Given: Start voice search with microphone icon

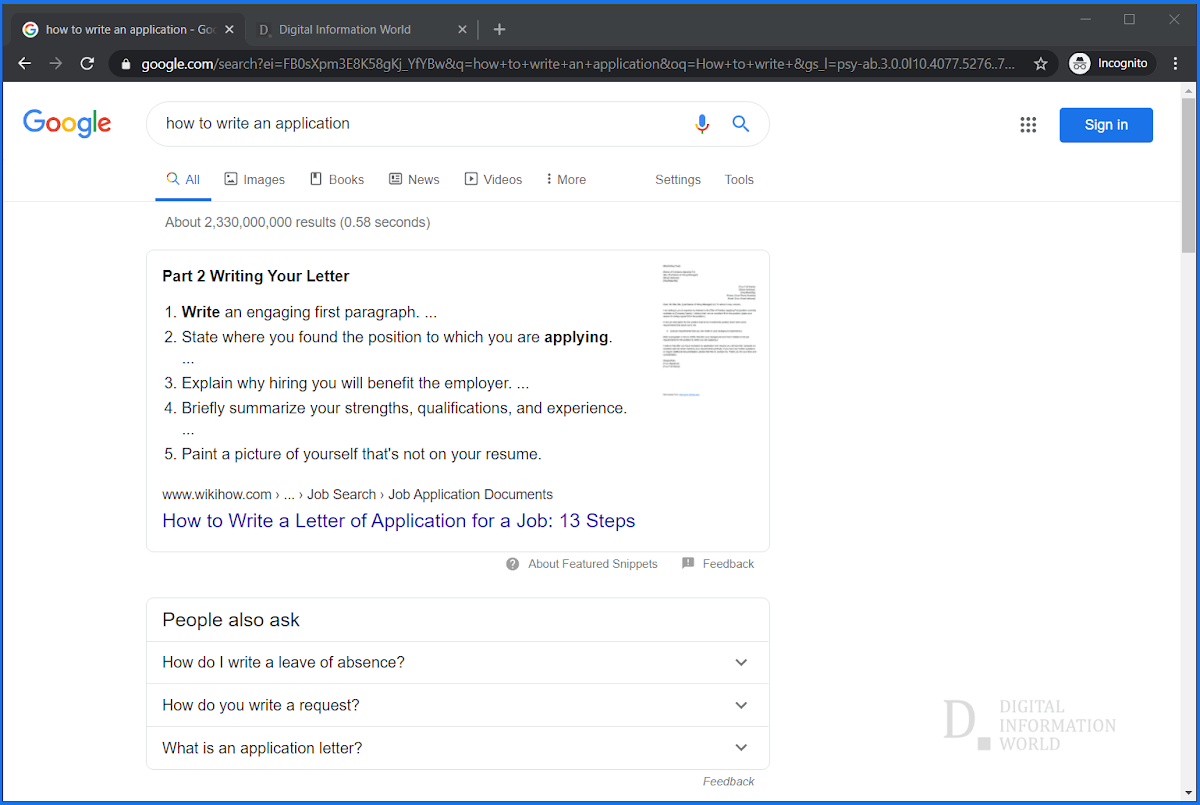Looking at the screenshot, I should 702,124.
